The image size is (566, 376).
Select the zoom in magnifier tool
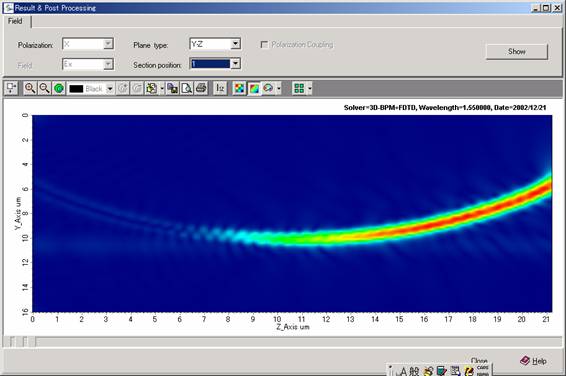30,88
